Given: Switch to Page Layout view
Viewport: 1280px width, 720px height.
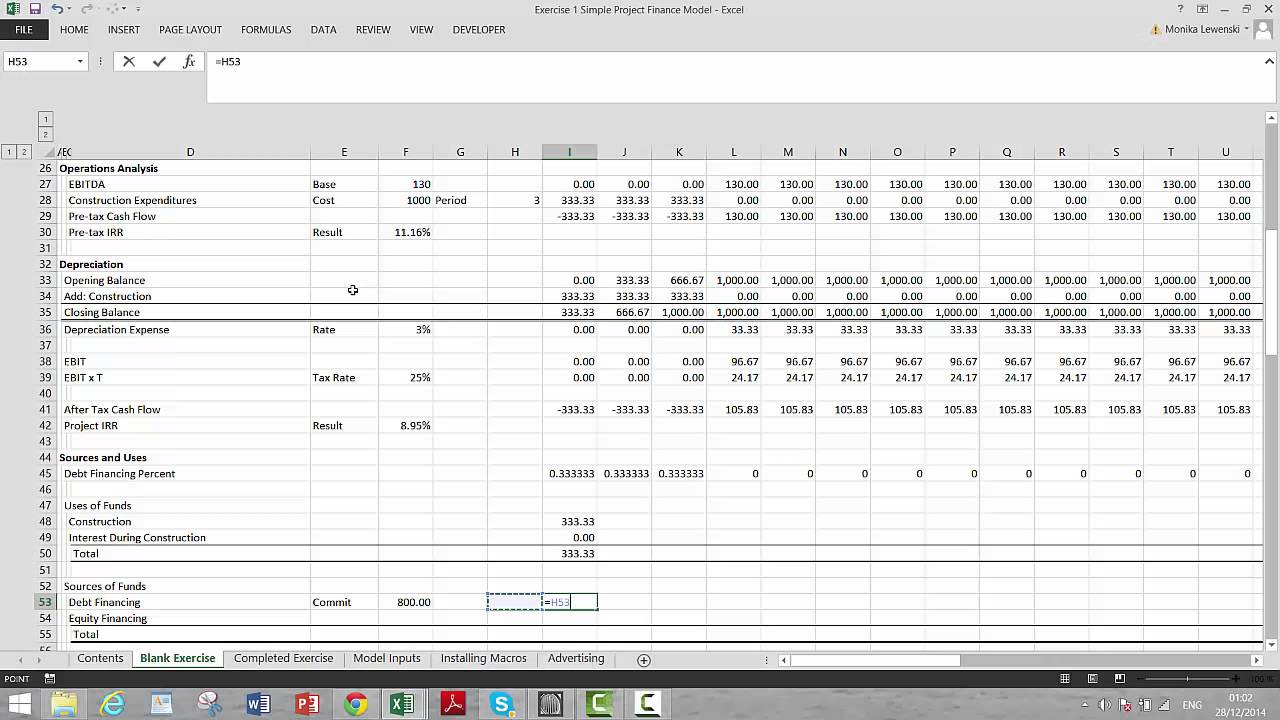Looking at the screenshot, I should [x=1092, y=679].
